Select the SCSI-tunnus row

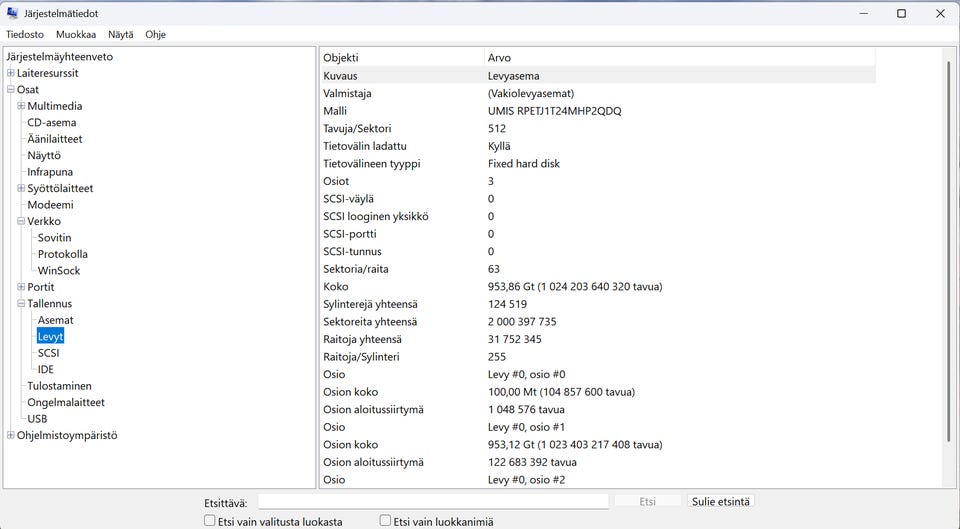coord(598,252)
